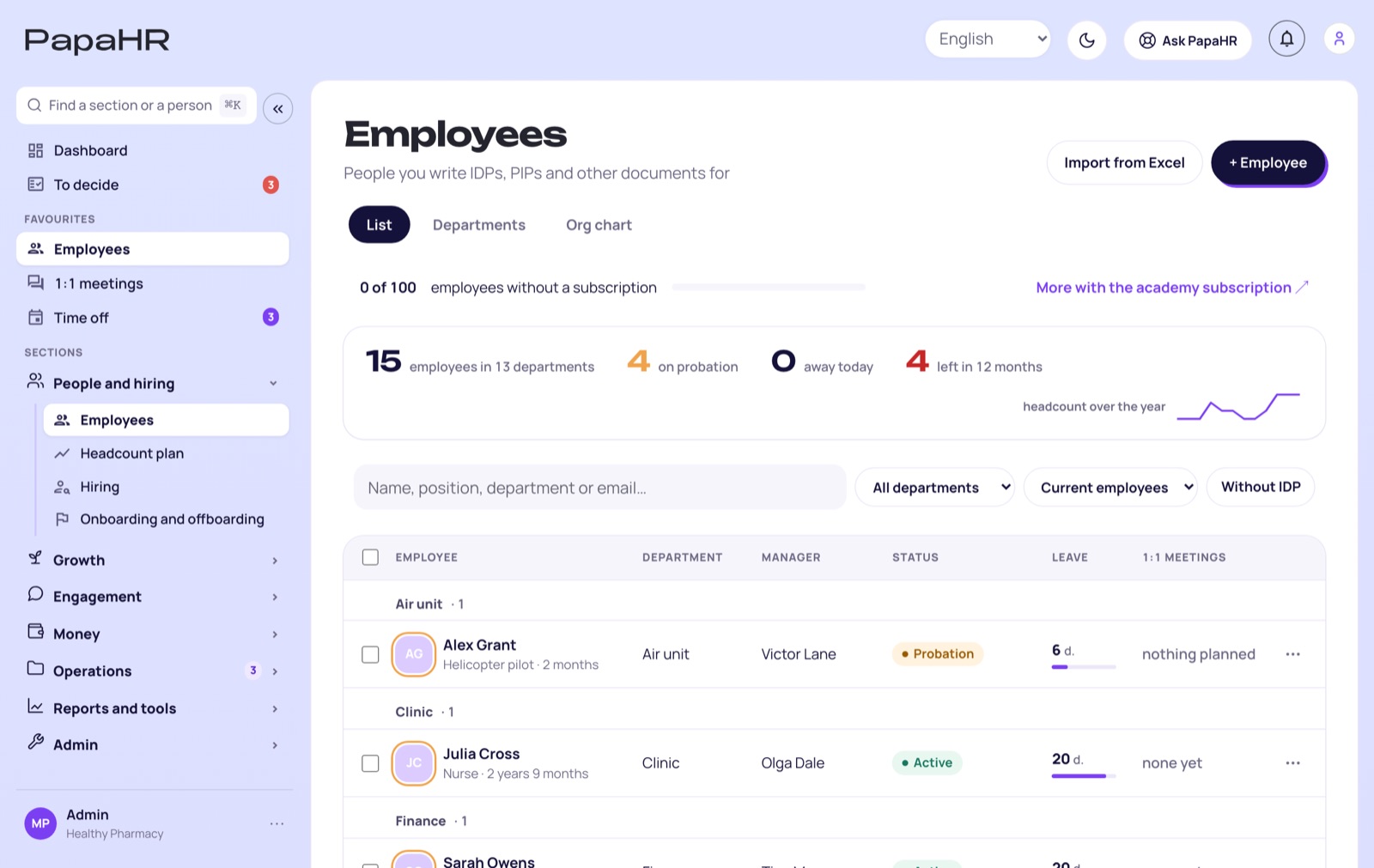Click Ask PapaHR button
This screenshot has width=1374, height=868.
pos(1188,40)
